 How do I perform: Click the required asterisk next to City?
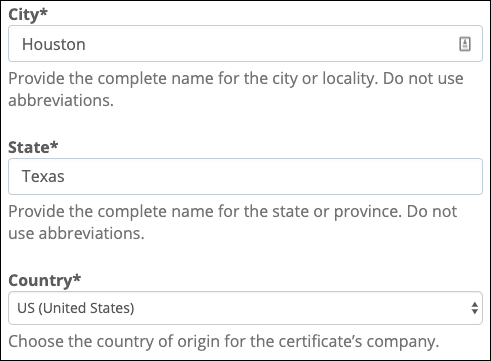[x=44, y=13]
